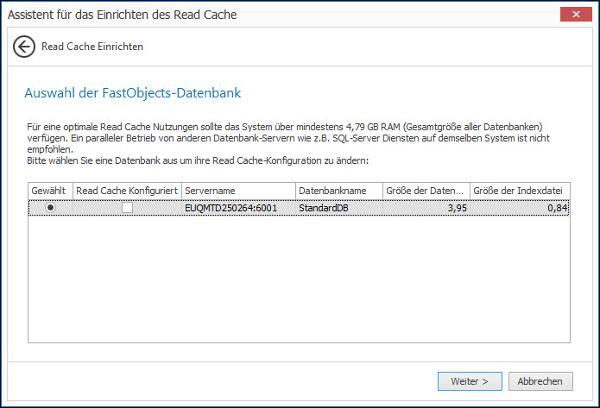600x408 pixels.
Task: Sort by the Datenbankname column header
Action: coord(339,191)
